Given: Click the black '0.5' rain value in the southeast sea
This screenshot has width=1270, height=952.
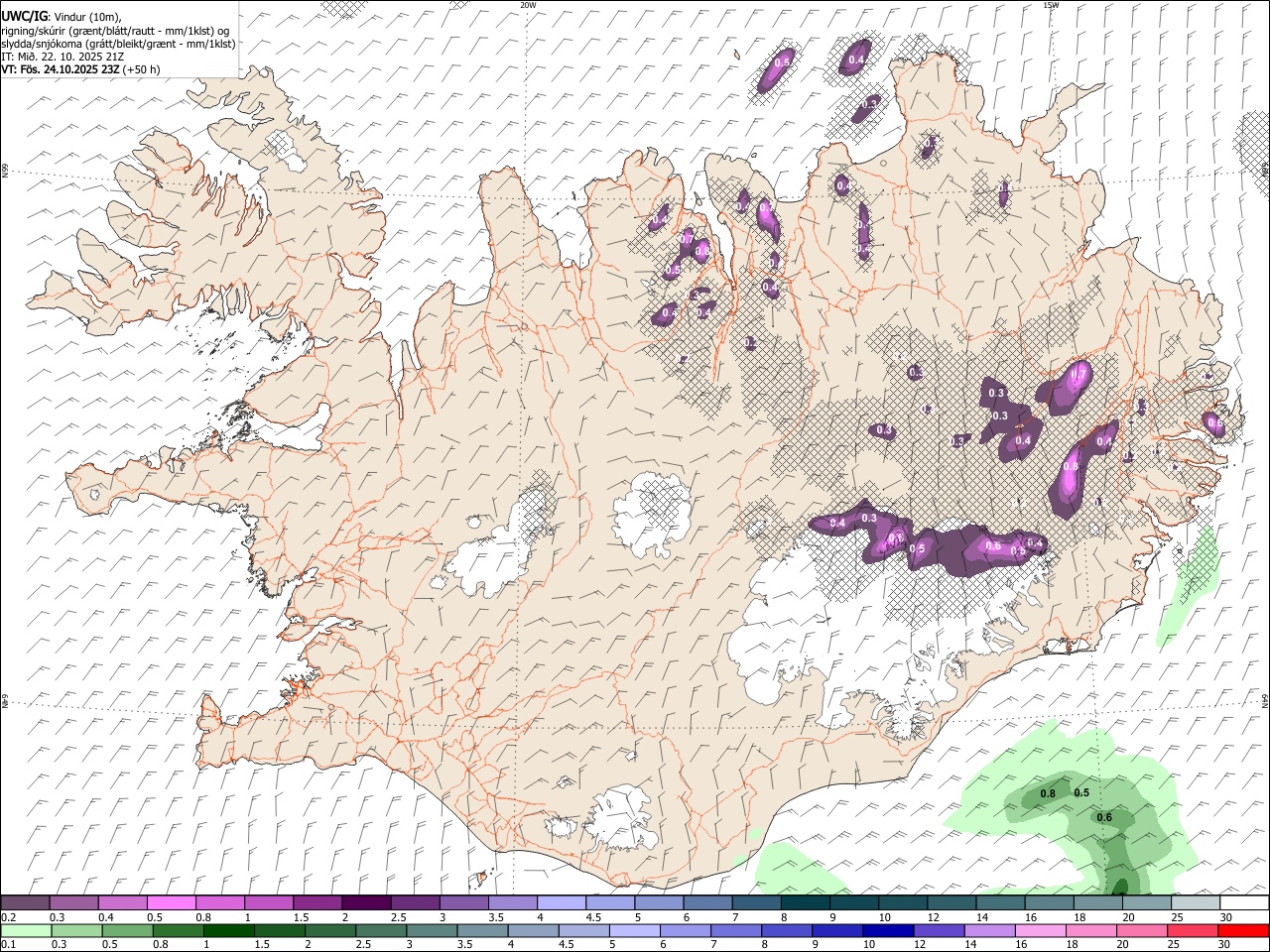Looking at the screenshot, I should point(1081,792).
